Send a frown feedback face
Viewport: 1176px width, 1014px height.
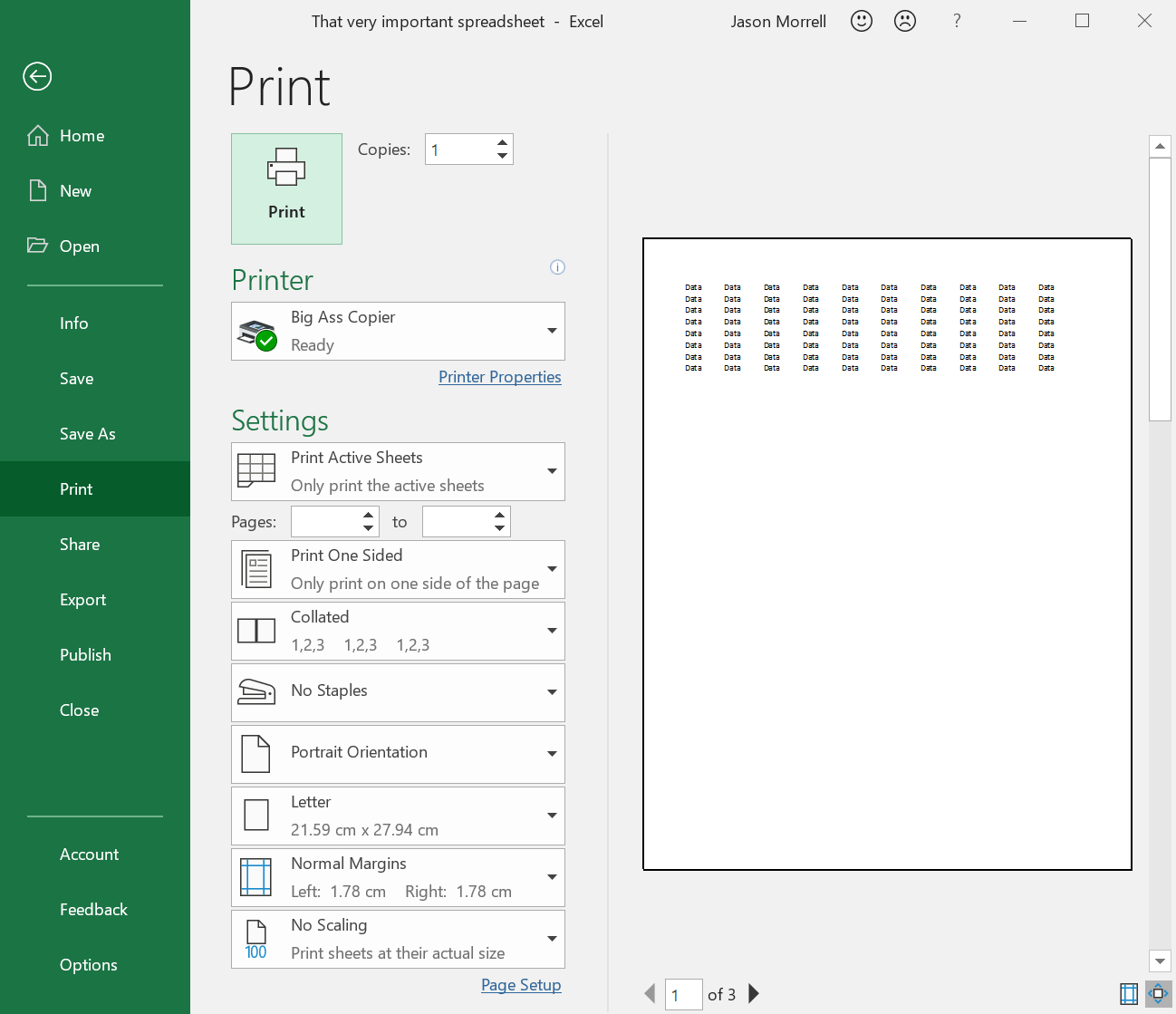tap(905, 21)
